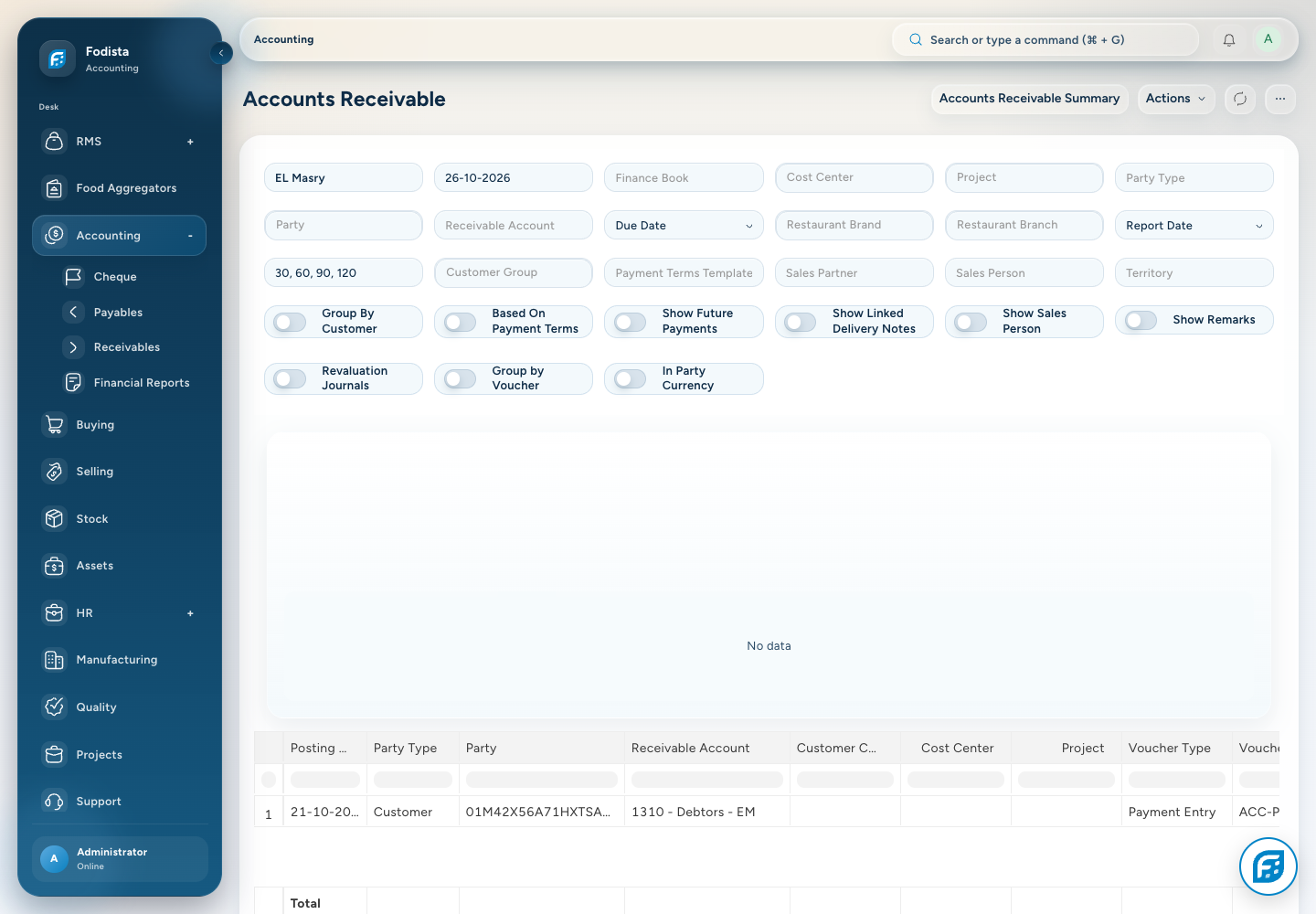Click the Accounts Receivable Summary button
This screenshot has width=1316, height=914.
tap(1030, 99)
